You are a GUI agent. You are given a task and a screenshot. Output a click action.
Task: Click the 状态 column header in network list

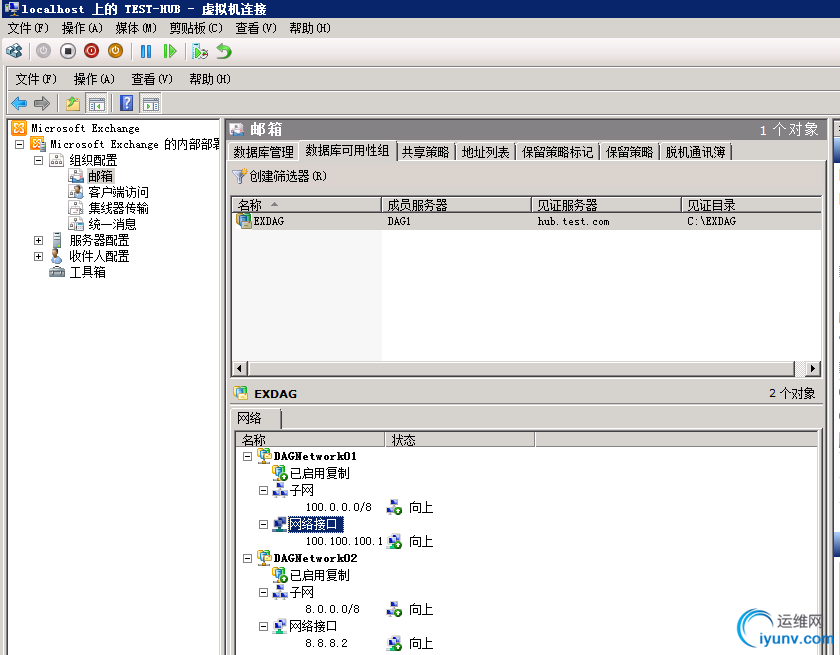coord(460,440)
